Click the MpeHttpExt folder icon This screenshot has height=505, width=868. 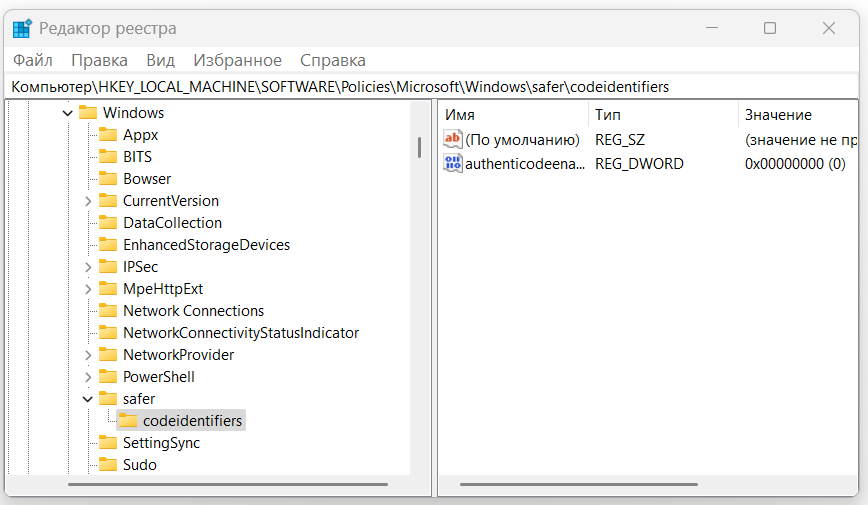tap(108, 288)
